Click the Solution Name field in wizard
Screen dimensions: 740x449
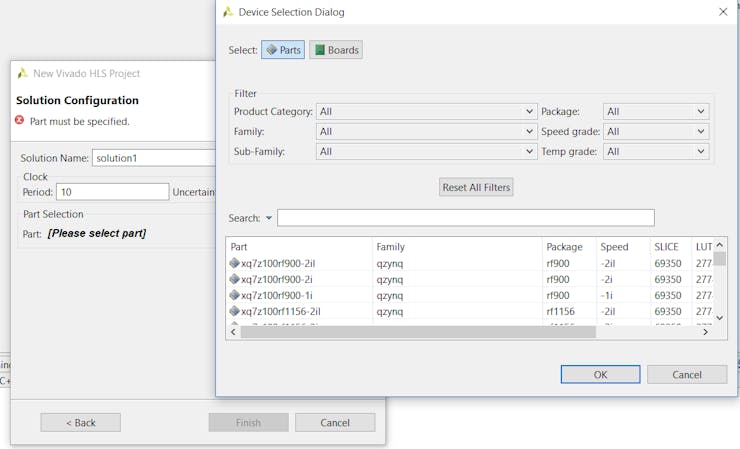154,158
